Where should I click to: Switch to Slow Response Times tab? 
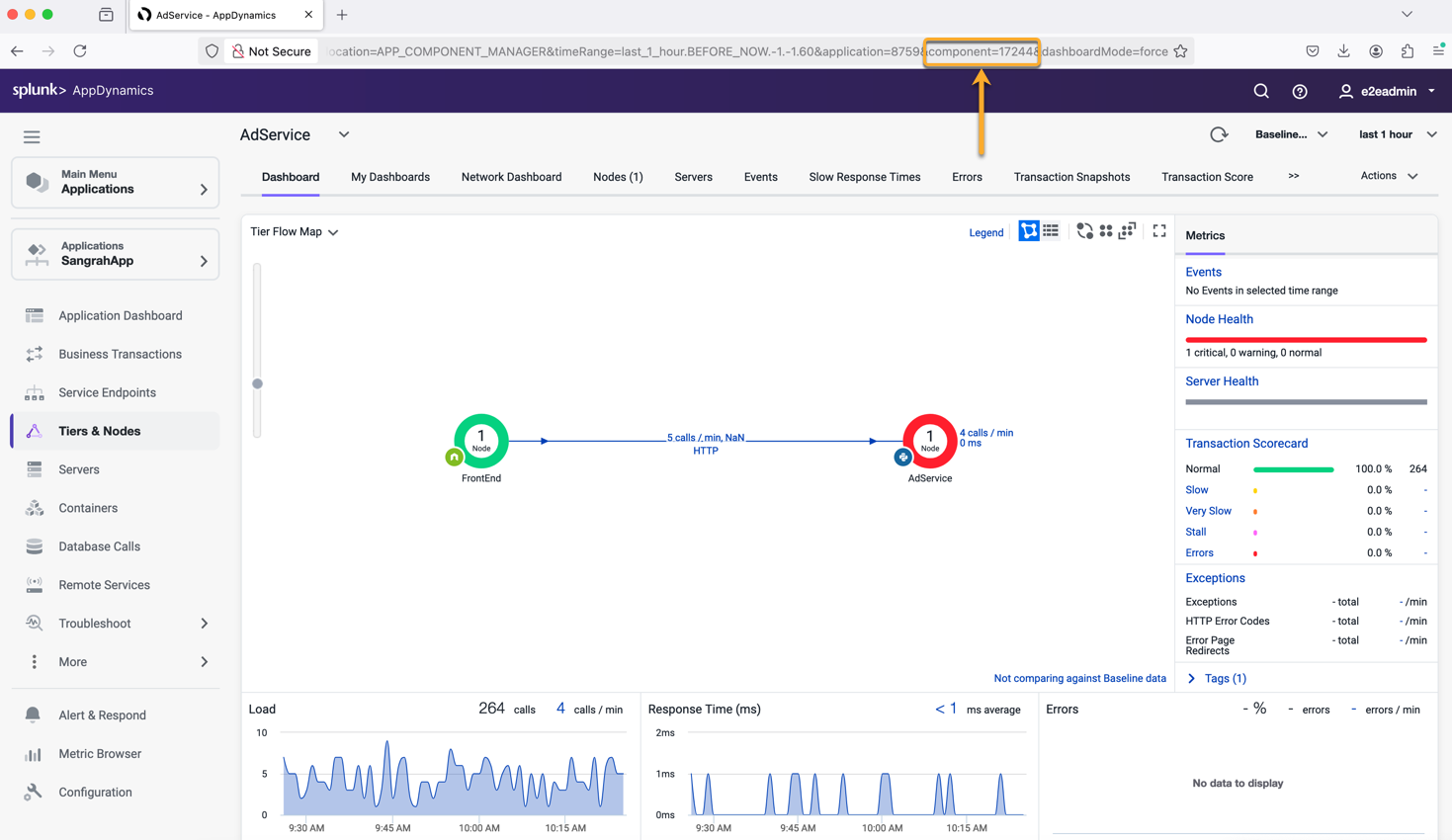[x=865, y=177]
